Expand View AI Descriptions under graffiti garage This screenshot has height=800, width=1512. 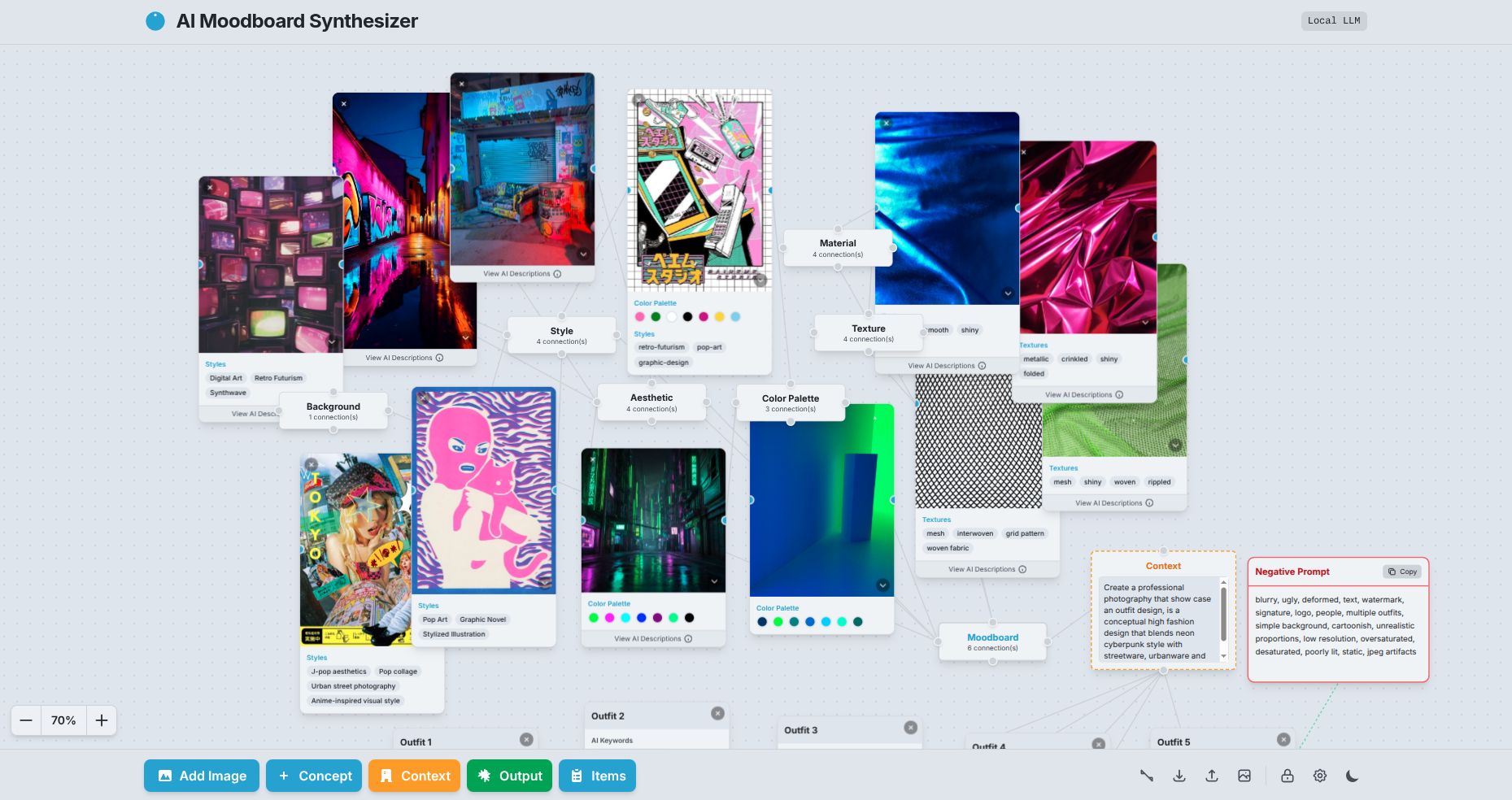click(522, 274)
